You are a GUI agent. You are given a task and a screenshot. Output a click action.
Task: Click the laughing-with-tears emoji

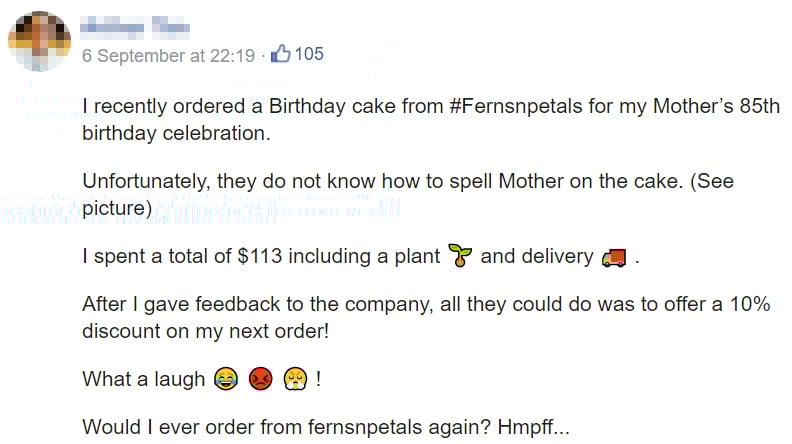tap(224, 379)
